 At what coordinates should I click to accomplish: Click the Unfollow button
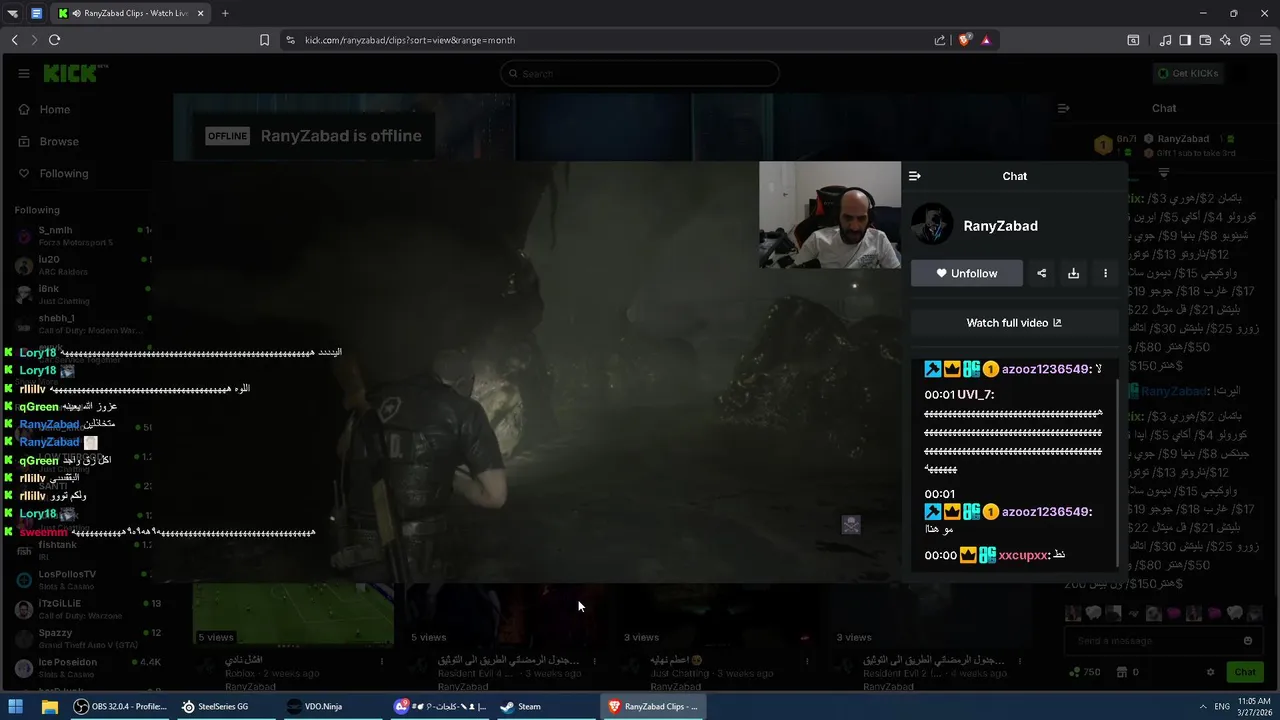pos(966,273)
